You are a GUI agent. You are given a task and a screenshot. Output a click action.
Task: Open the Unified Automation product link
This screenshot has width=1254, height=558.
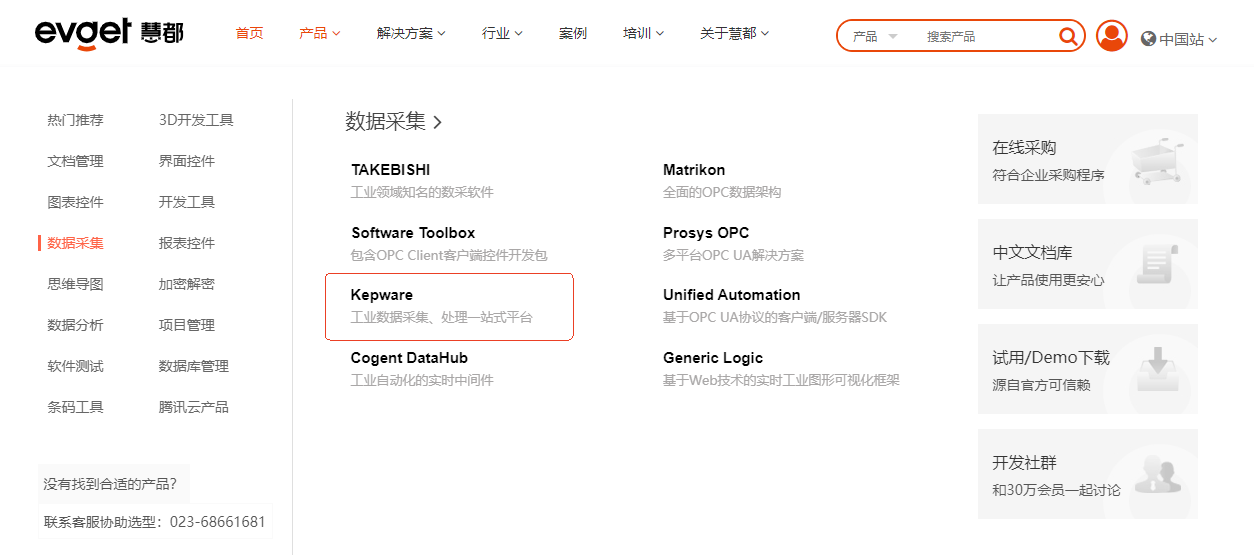point(732,295)
